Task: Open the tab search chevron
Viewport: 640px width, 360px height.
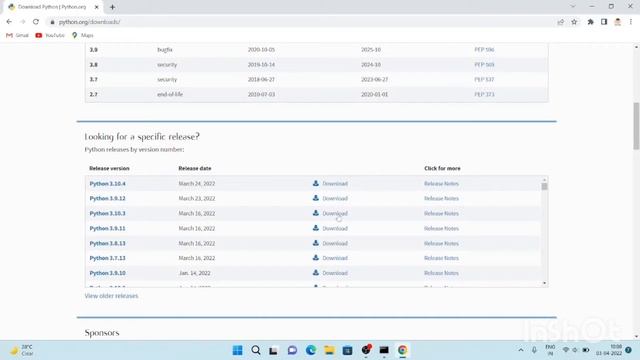Action: point(573,7)
